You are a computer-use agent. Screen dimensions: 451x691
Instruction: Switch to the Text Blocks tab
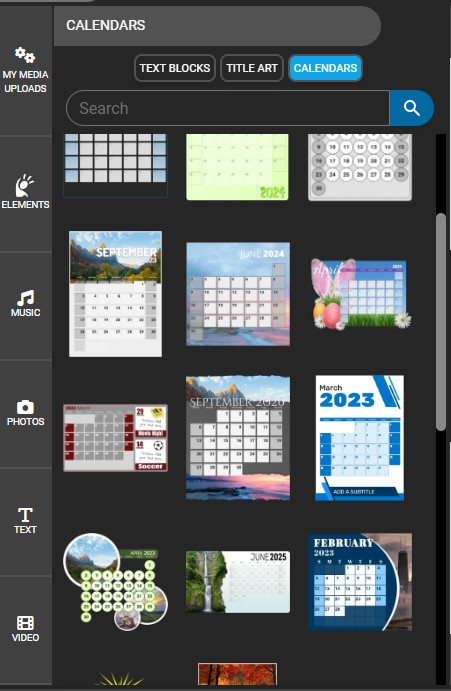coord(175,68)
